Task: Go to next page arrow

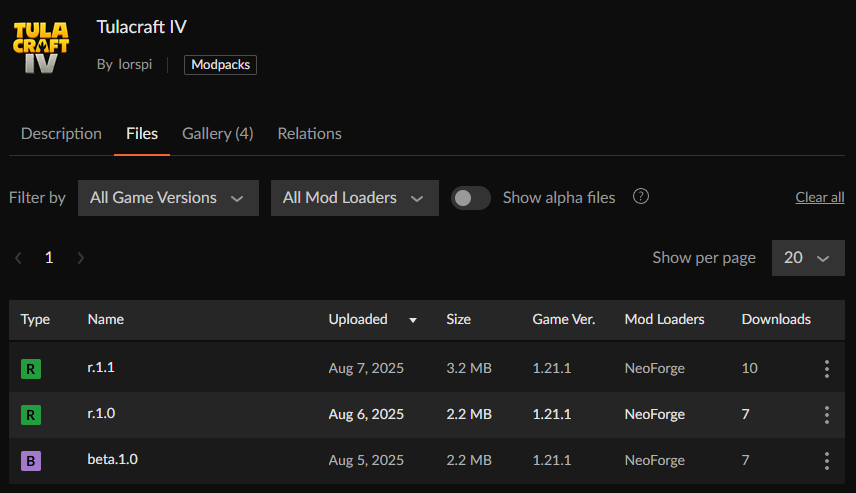Action: coord(81,258)
